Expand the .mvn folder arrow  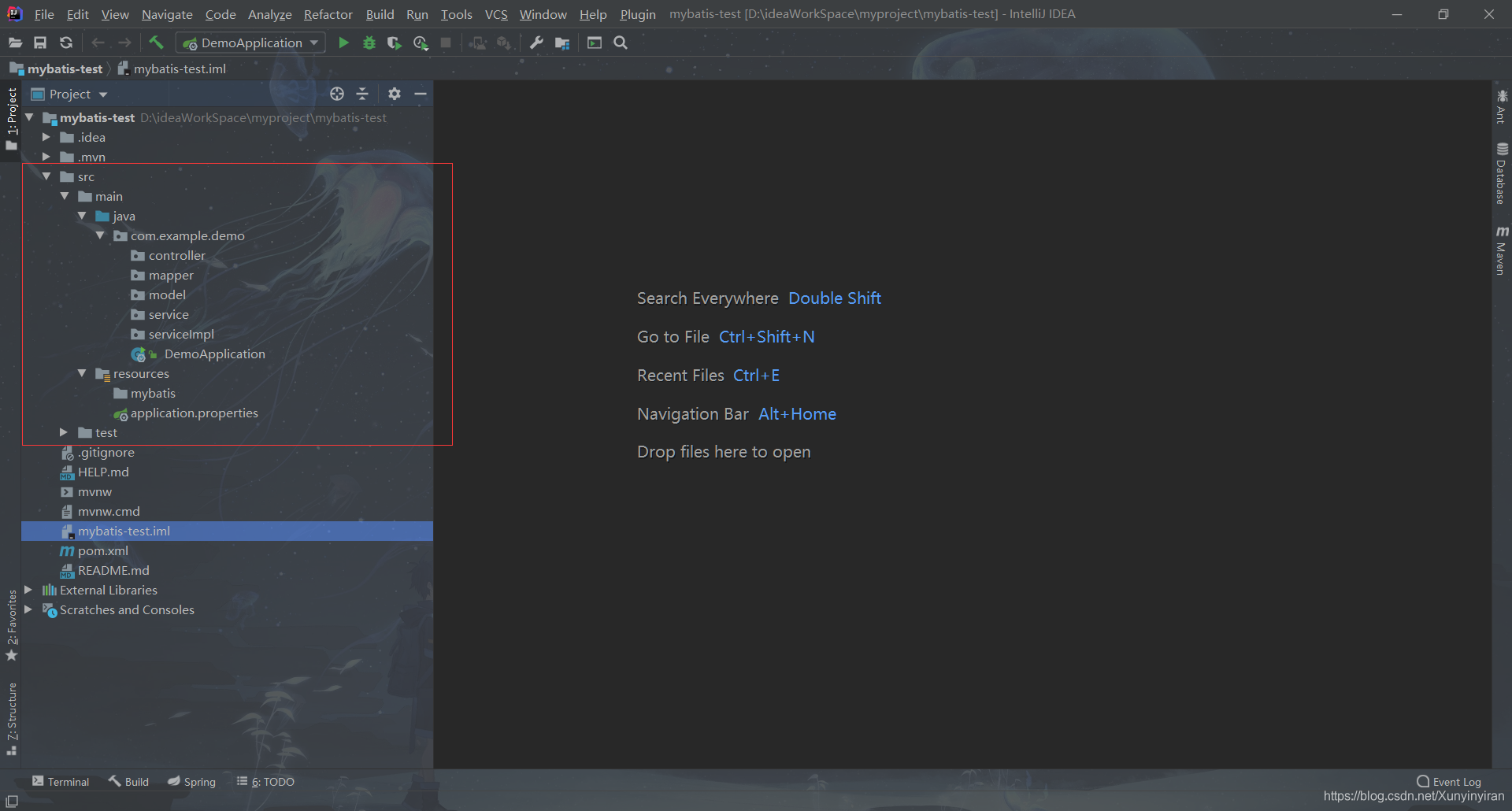(46, 157)
